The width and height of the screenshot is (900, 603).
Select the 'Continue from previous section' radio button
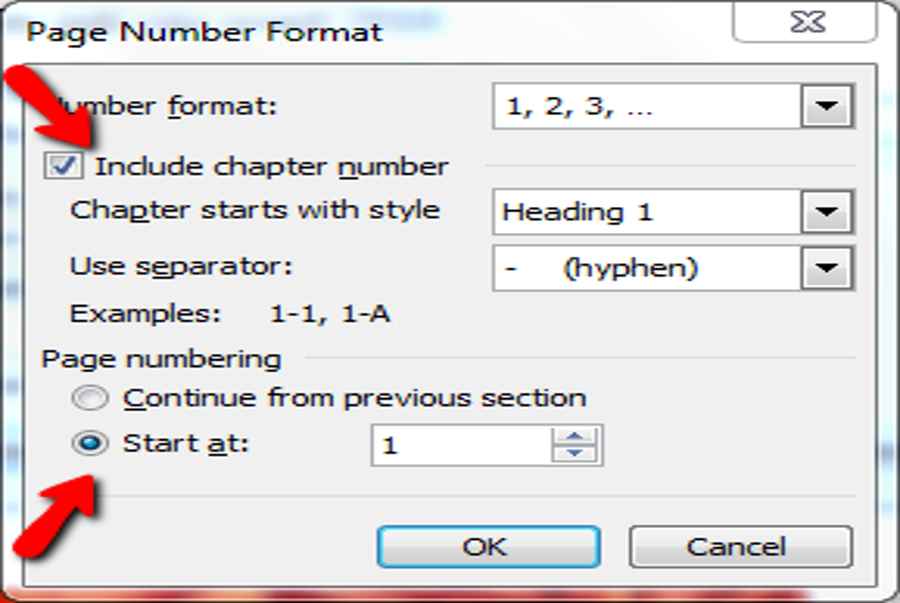tap(90, 398)
